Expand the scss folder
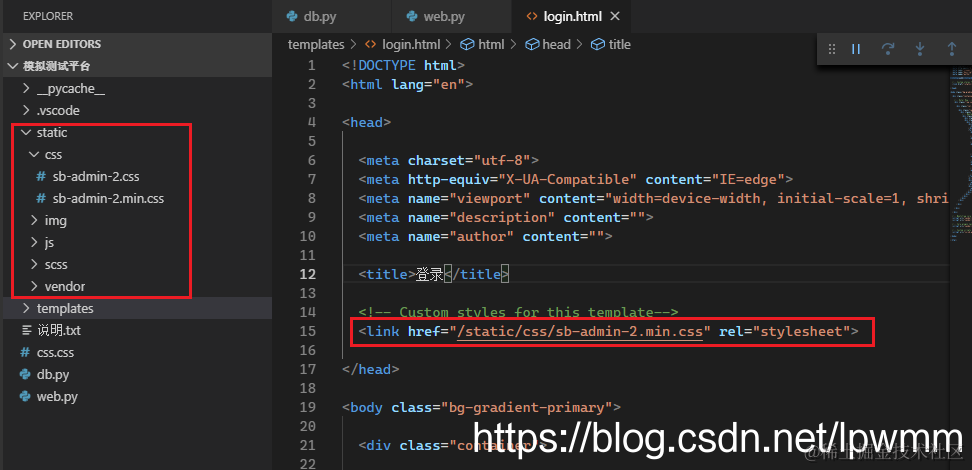Image resolution: width=972 pixels, height=470 pixels. point(136,264)
